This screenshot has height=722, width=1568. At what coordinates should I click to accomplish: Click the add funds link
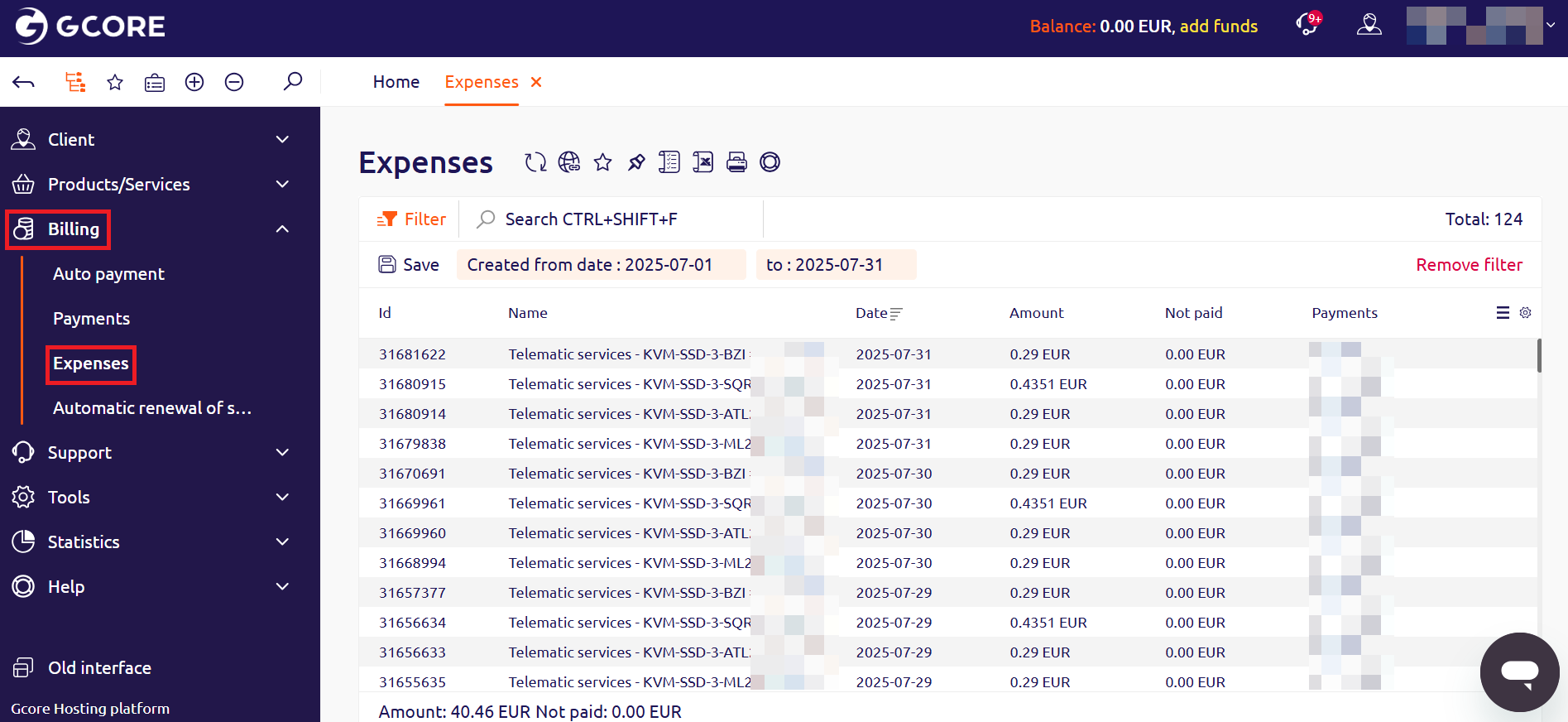(x=1219, y=26)
